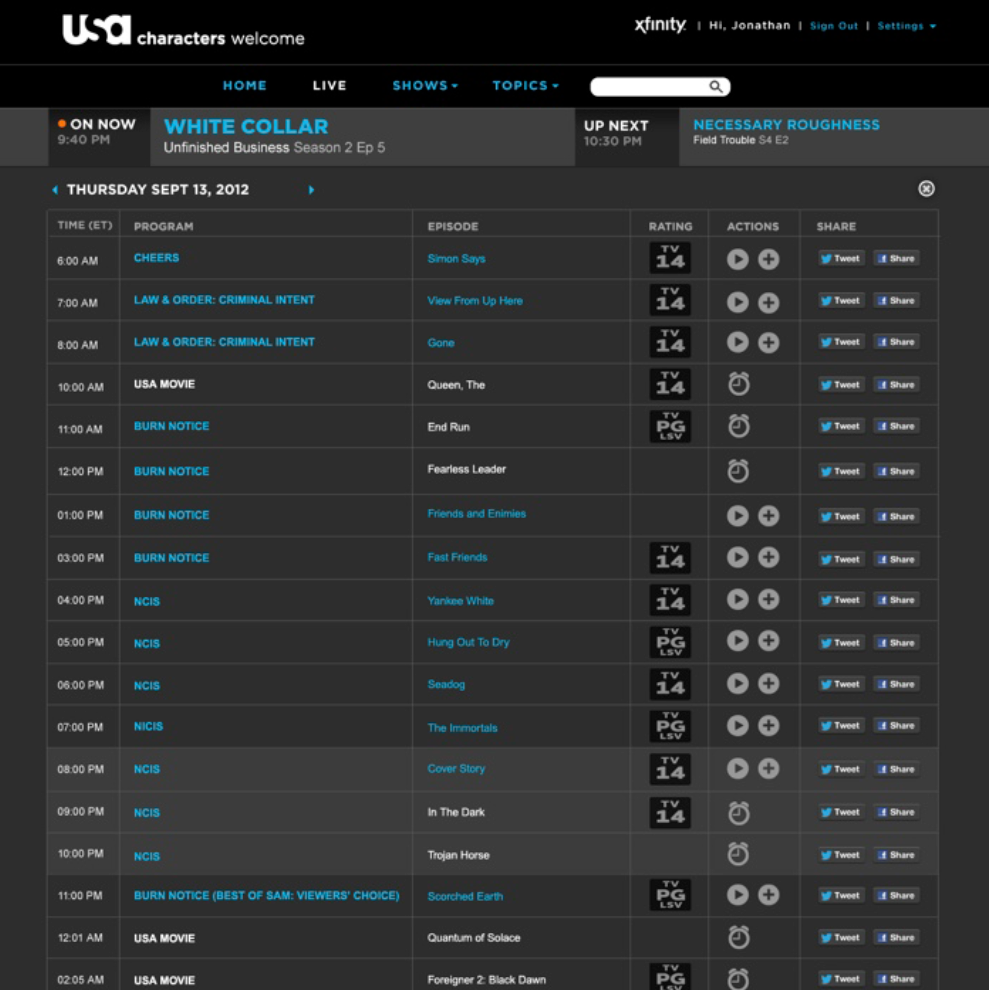The width and height of the screenshot is (989, 990).
Task: Play the Seadog episode
Action: click(x=737, y=684)
